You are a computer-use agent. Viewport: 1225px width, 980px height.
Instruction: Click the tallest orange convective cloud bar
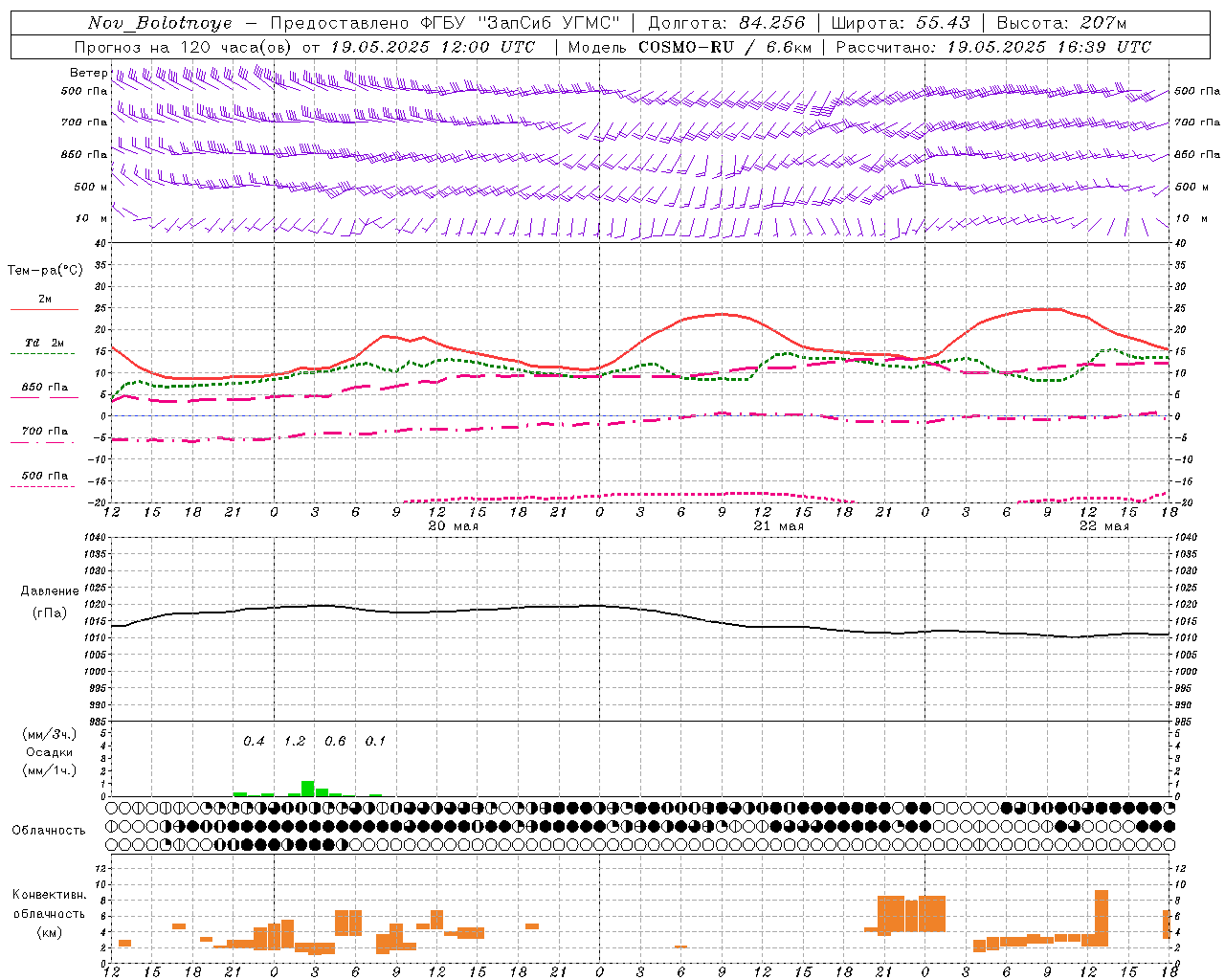tap(1102, 918)
